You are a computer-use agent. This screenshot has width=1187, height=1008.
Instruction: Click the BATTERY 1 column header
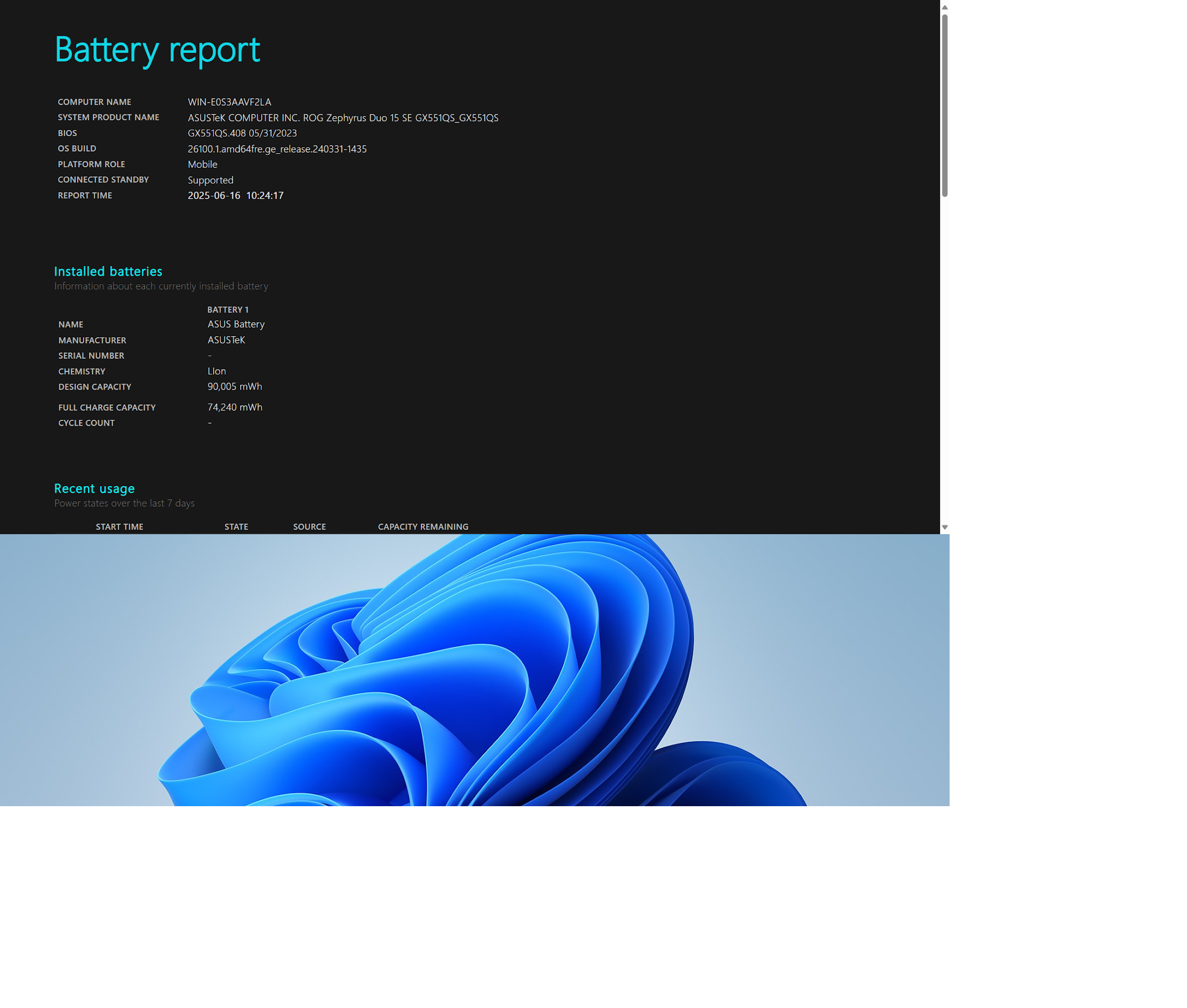coord(228,310)
